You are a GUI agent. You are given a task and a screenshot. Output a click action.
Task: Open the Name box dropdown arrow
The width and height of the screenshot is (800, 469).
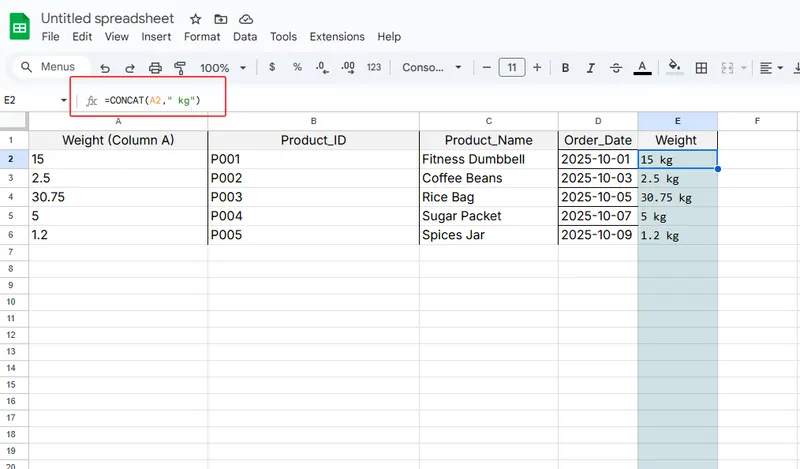point(64,100)
